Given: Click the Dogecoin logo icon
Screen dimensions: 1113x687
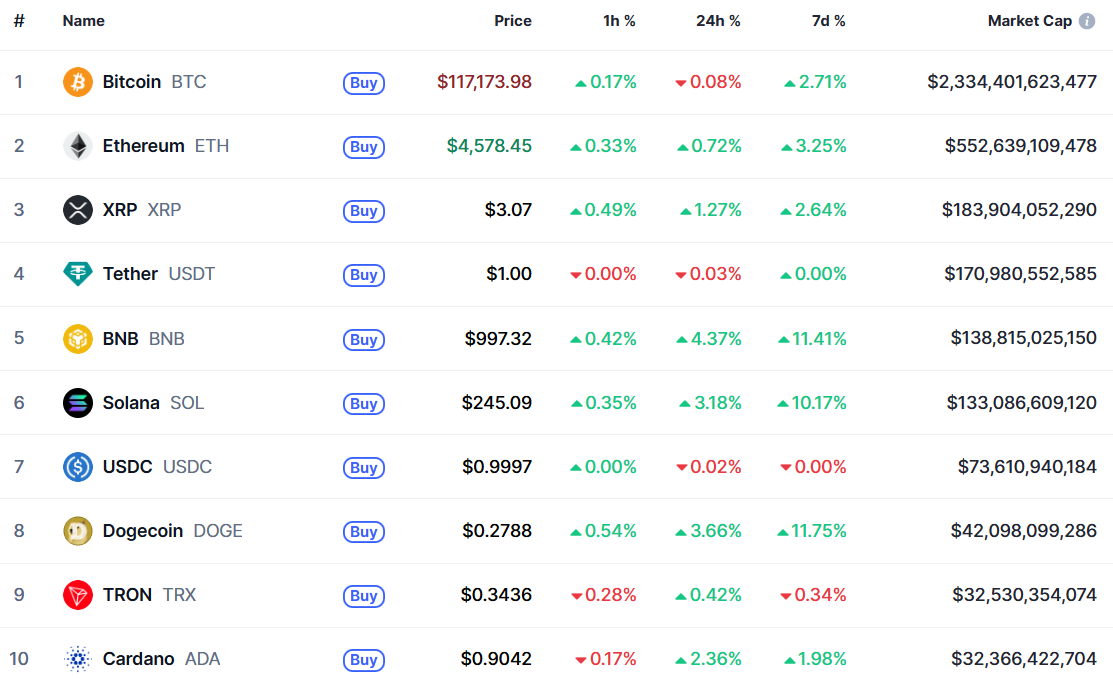Looking at the screenshot, I should click(78, 531).
